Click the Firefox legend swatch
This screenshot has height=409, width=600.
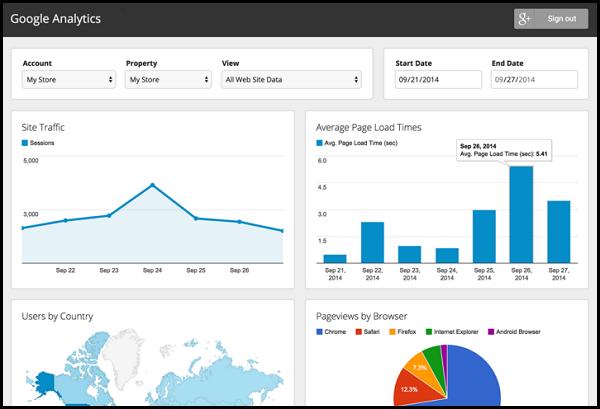[392, 332]
